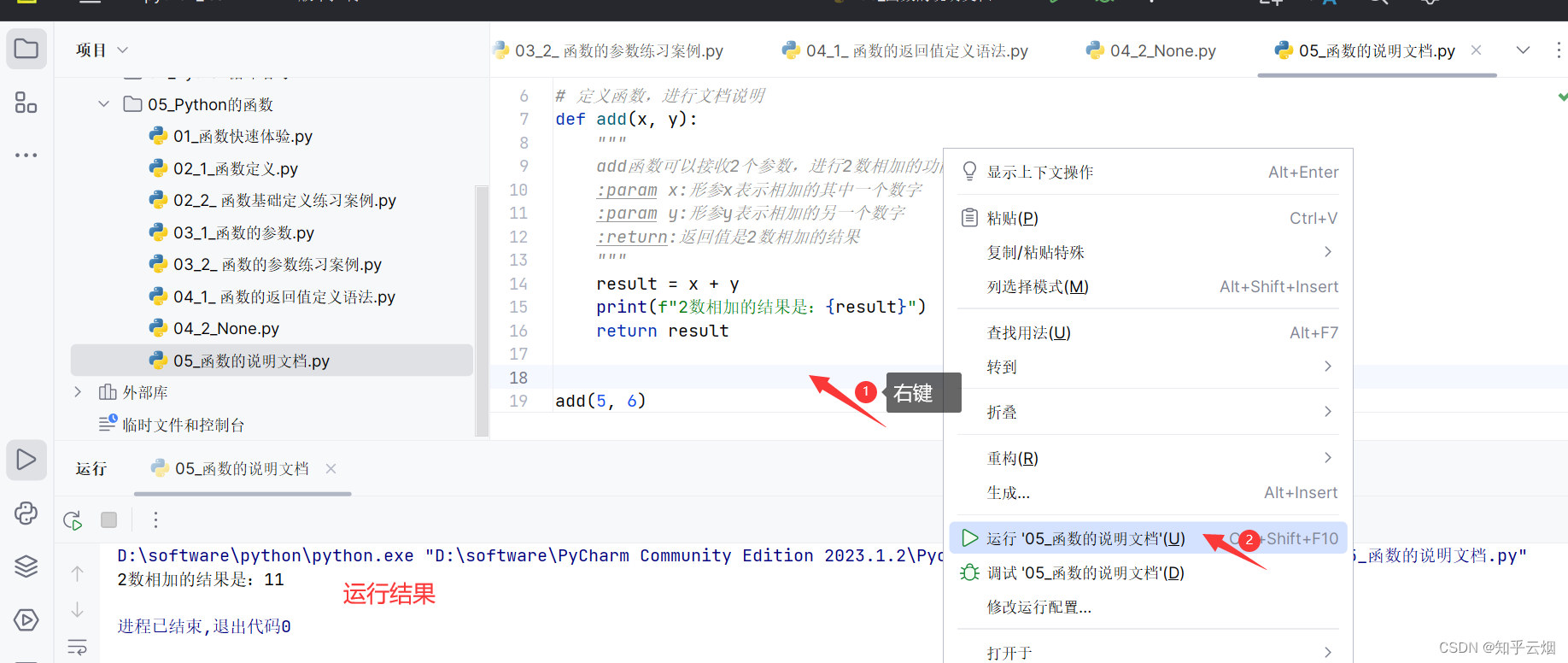Collapse the 05_Python的函数 folder
Image resolution: width=1568 pixels, height=663 pixels.
[x=103, y=104]
